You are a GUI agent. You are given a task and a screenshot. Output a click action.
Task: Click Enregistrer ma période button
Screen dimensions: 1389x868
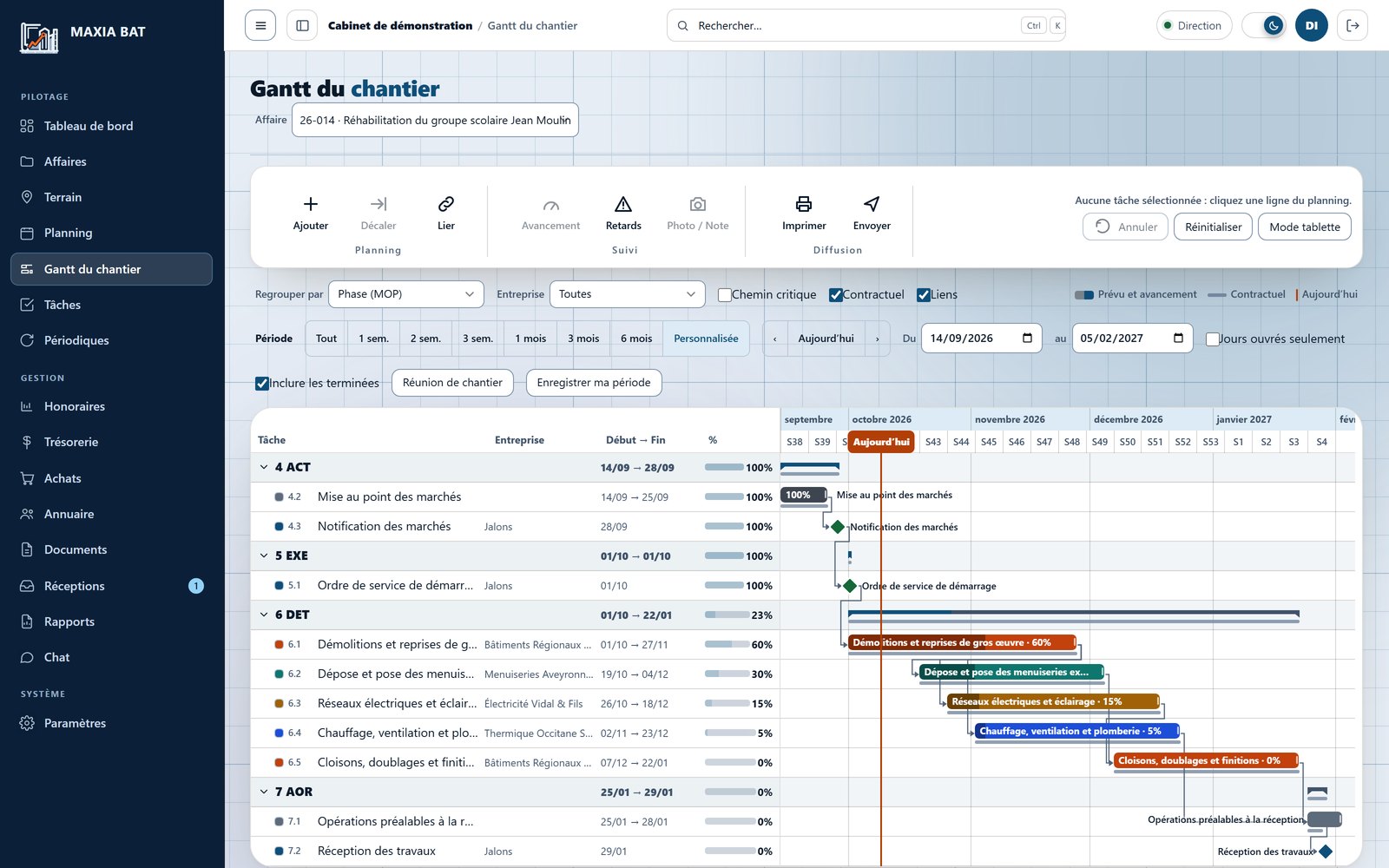coord(594,383)
